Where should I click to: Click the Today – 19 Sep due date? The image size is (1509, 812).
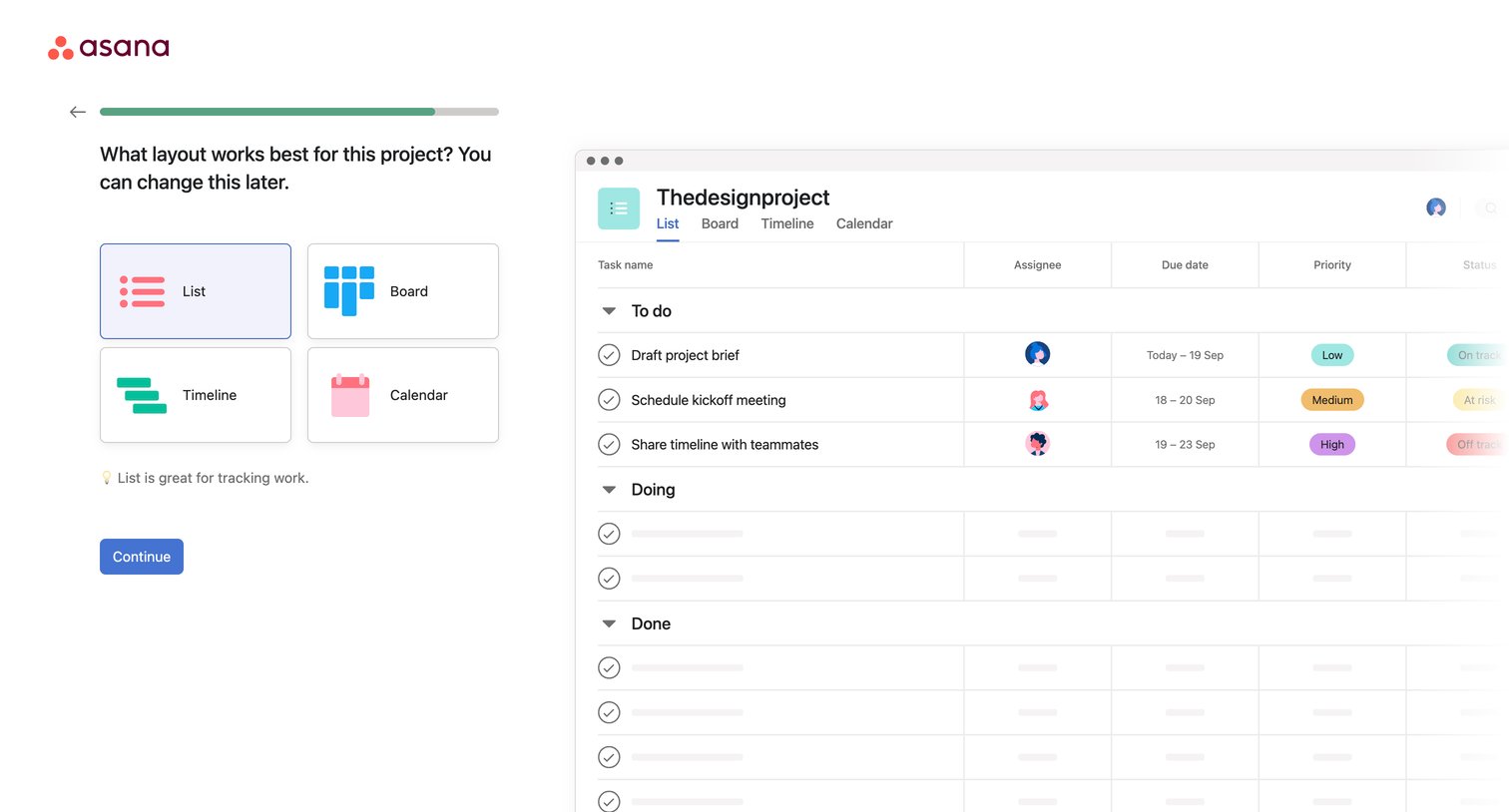[x=1185, y=355]
